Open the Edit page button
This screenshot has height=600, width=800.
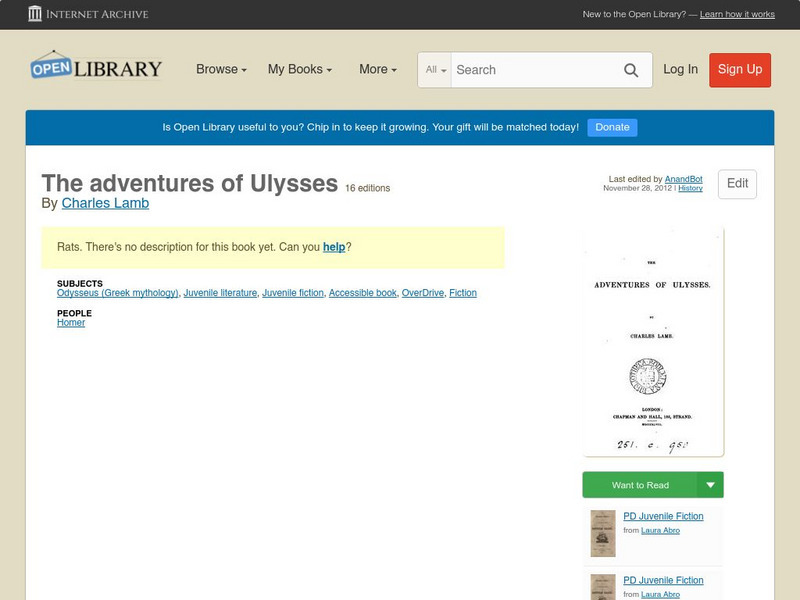tap(737, 184)
